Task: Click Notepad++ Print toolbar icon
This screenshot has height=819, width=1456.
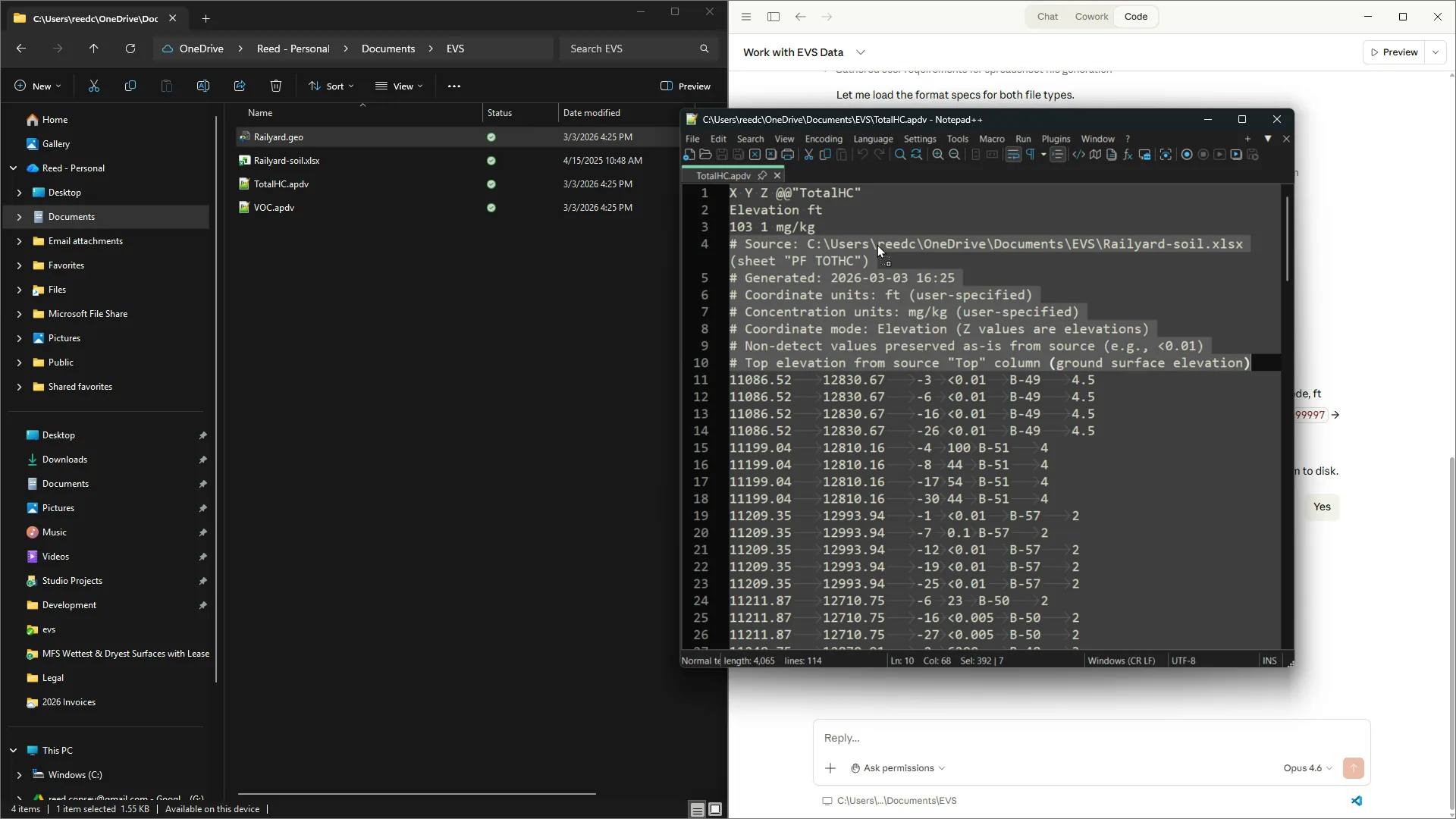Action: point(787,155)
